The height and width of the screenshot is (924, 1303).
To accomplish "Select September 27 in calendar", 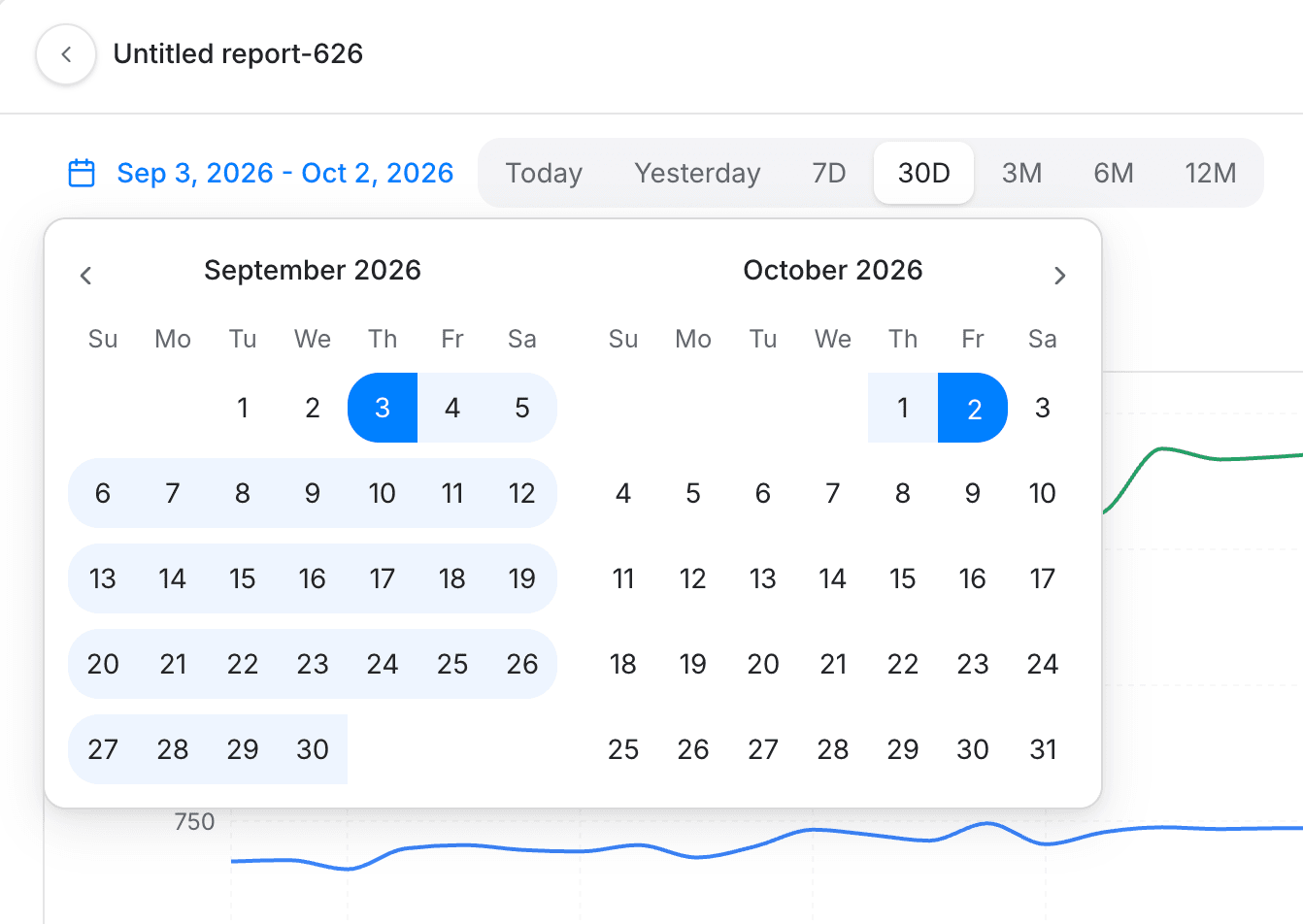I will (103, 749).
